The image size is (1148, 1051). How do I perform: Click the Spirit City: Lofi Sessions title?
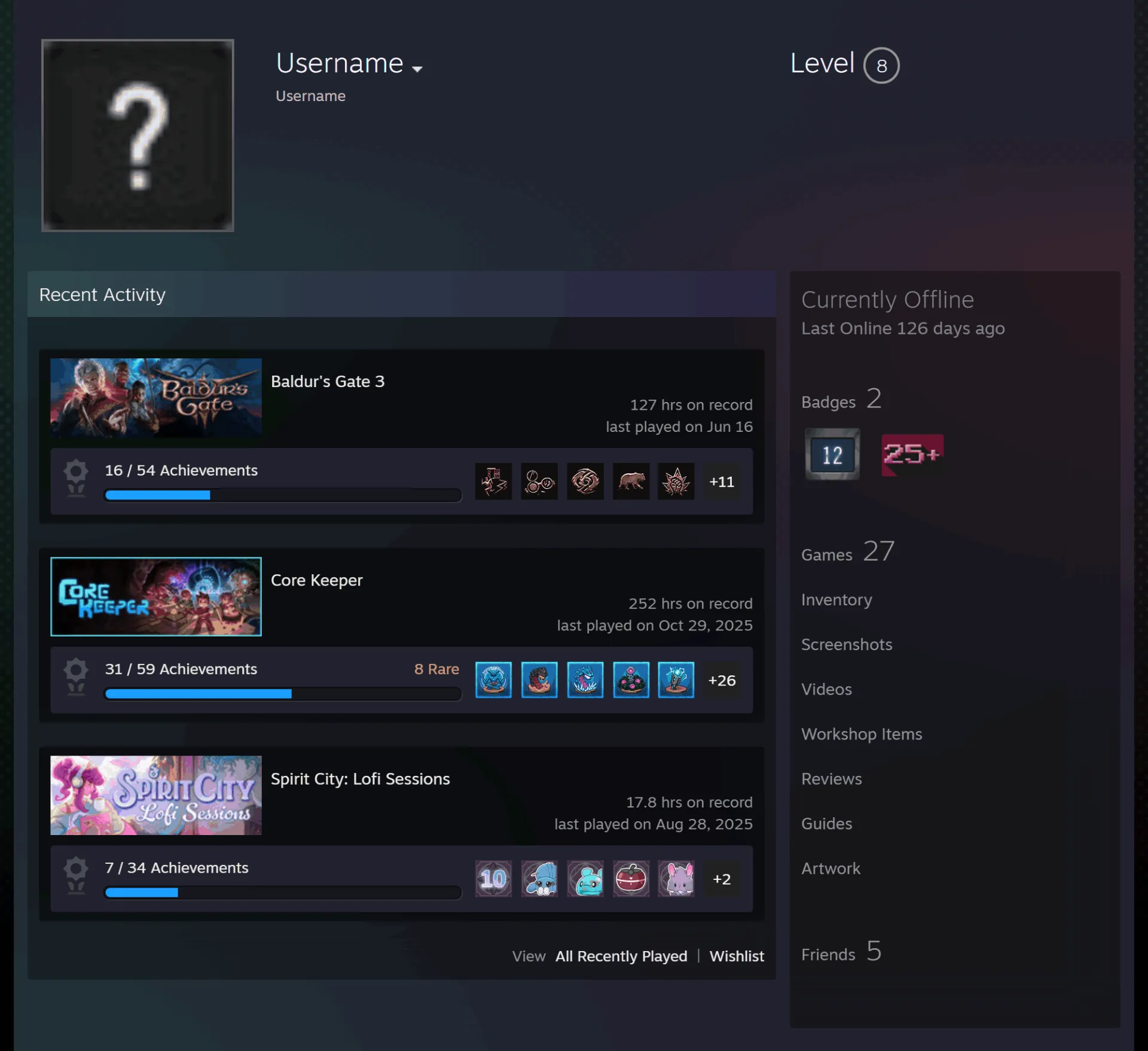361,779
